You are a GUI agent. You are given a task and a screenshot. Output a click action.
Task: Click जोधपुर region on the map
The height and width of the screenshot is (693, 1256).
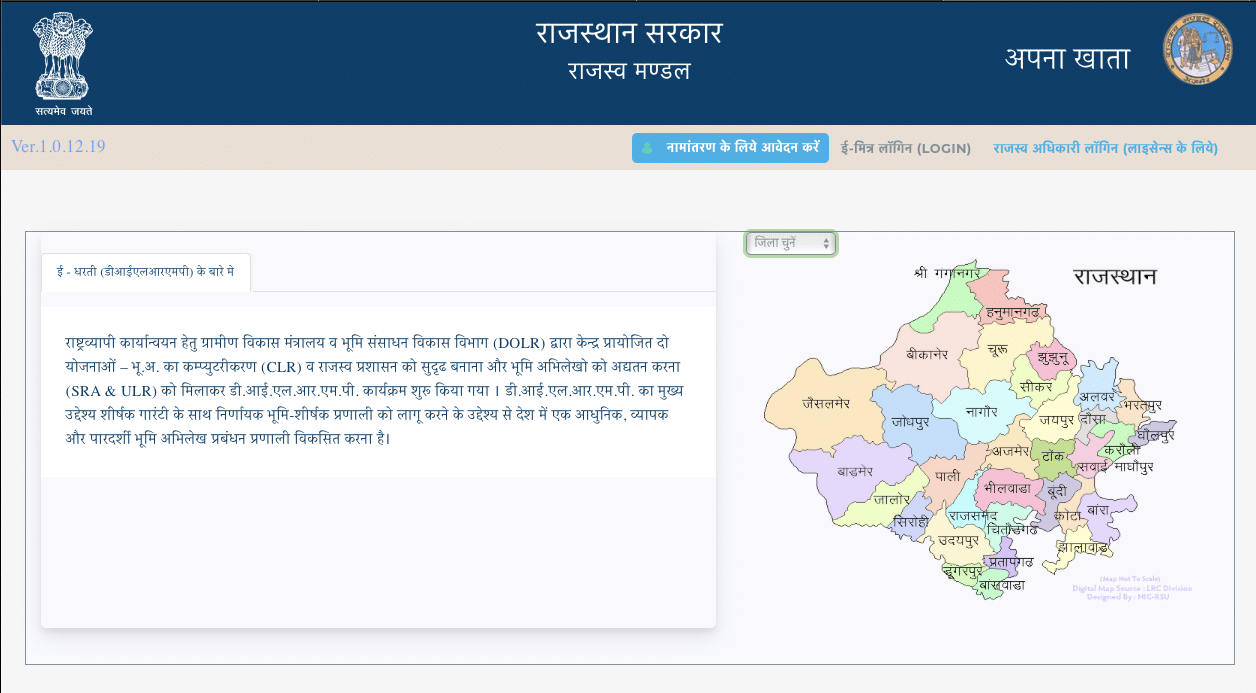(x=910, y=423)
